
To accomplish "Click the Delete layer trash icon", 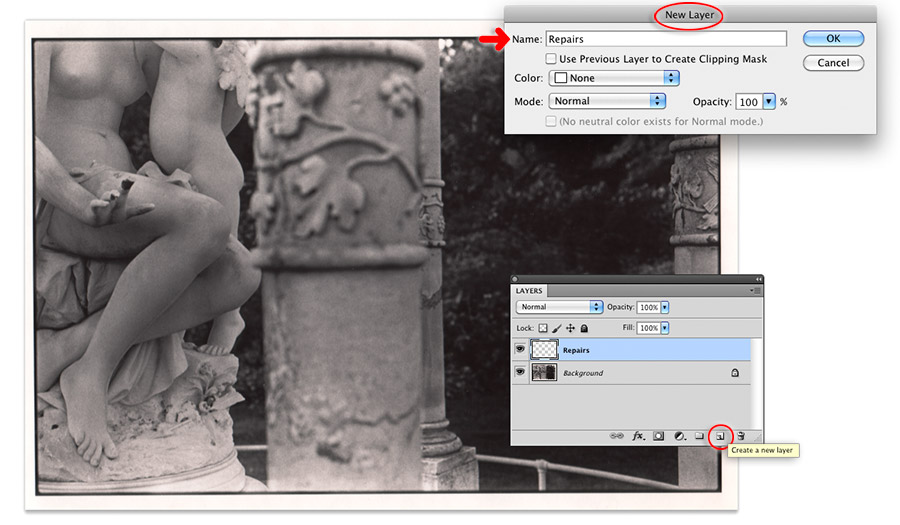I will [x=741, y=436].
